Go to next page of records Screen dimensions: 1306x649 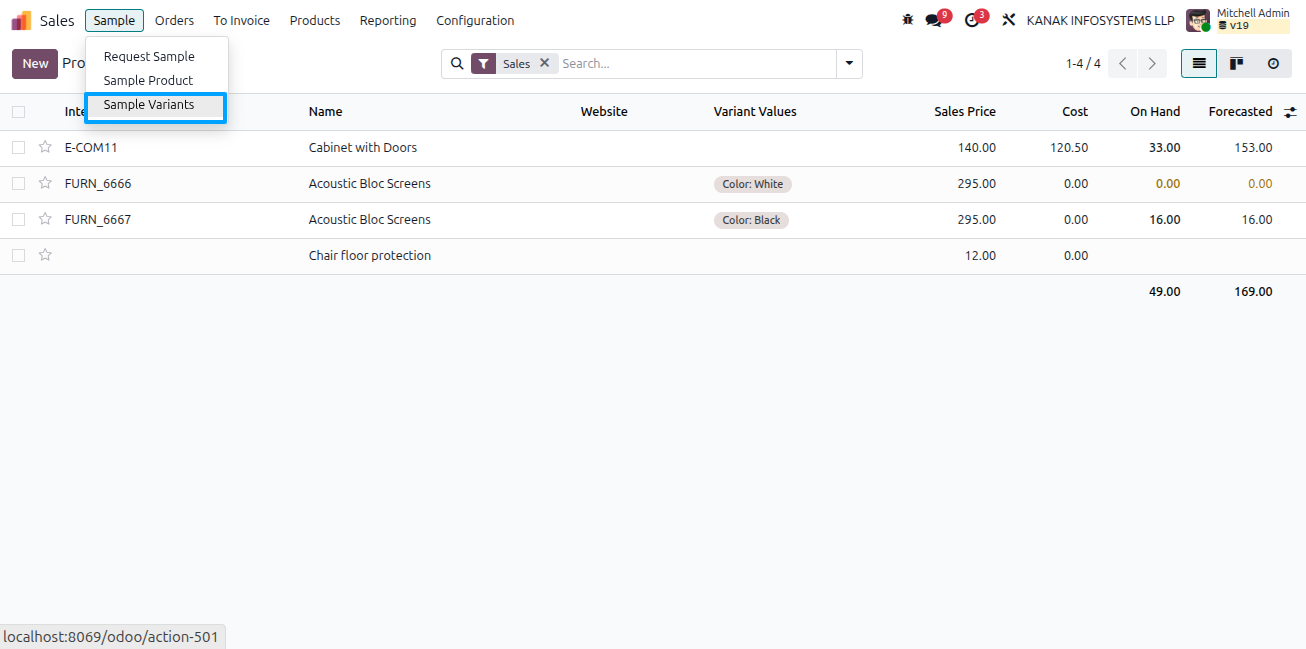point(1152,63)
